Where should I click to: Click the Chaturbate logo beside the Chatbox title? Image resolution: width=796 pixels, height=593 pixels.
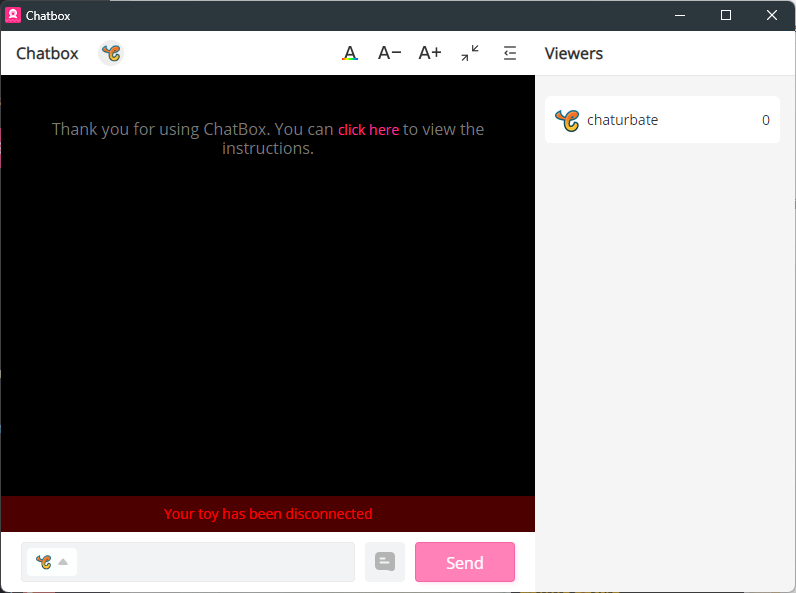tap(111, 54)
